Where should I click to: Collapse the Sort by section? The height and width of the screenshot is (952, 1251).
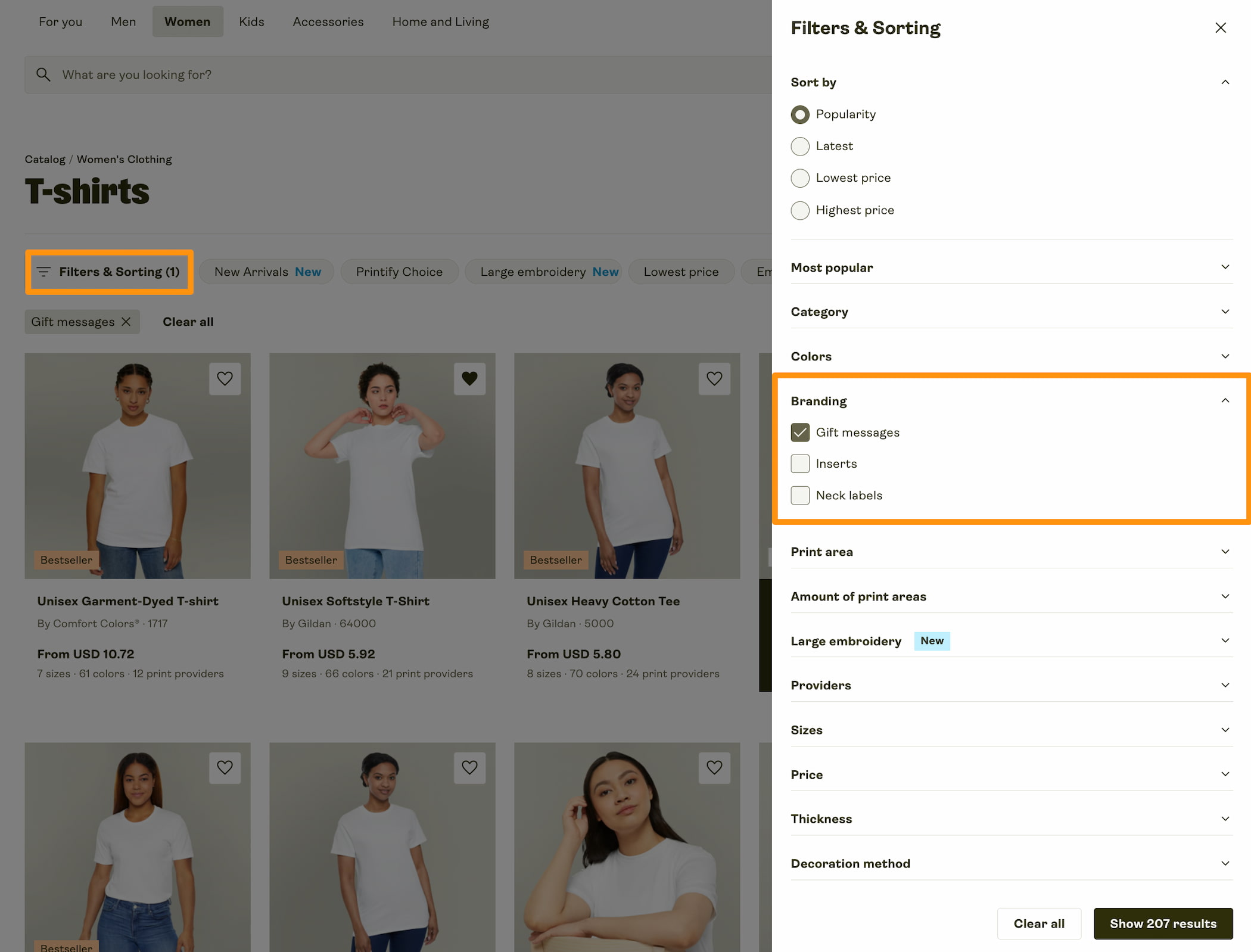pyautogui.click(x=1012, y=82)
